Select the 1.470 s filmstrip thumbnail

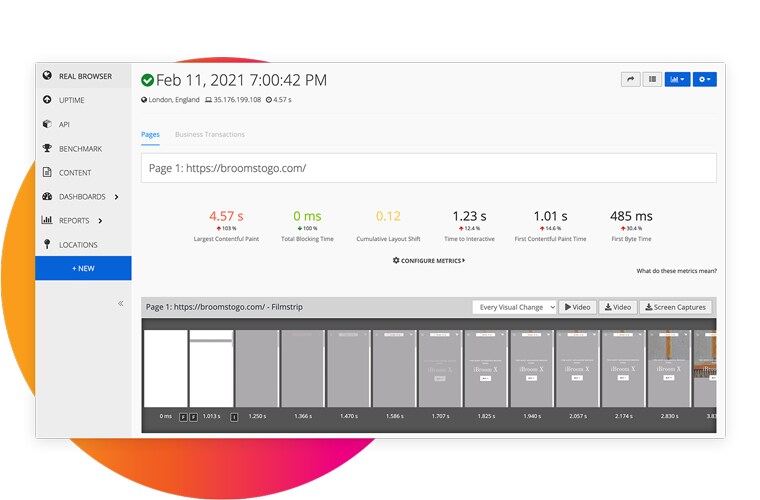click(x=348, y=368)
